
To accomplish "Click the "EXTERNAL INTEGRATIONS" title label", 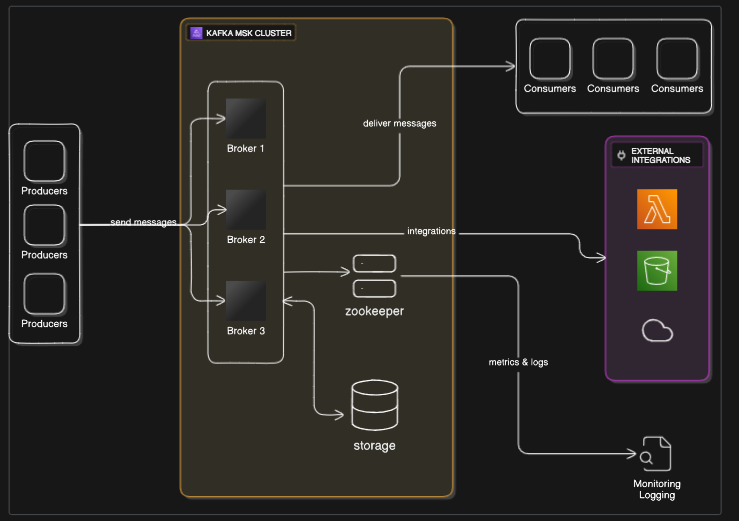I will [x=661, y=156].
